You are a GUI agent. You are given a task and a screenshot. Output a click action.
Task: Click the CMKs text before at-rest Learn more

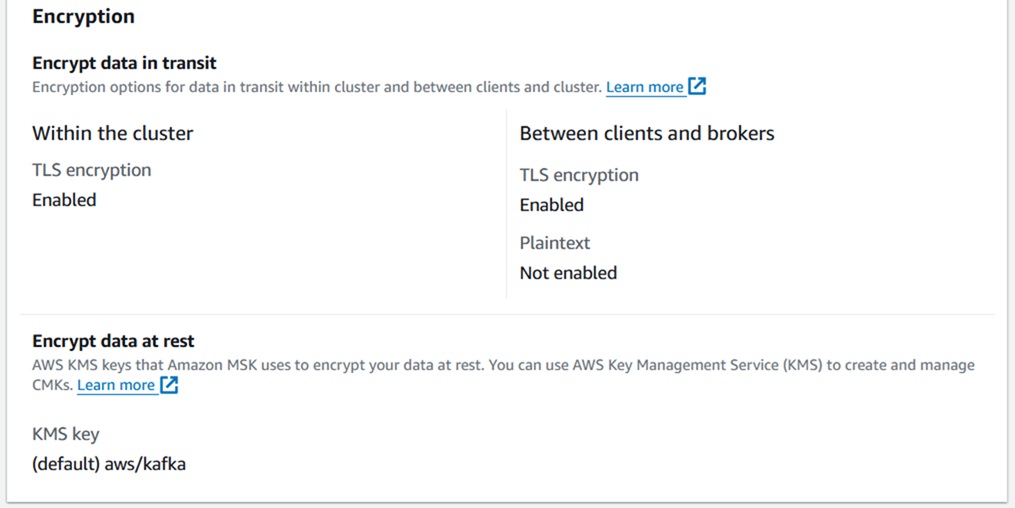[x=52, y=385]
